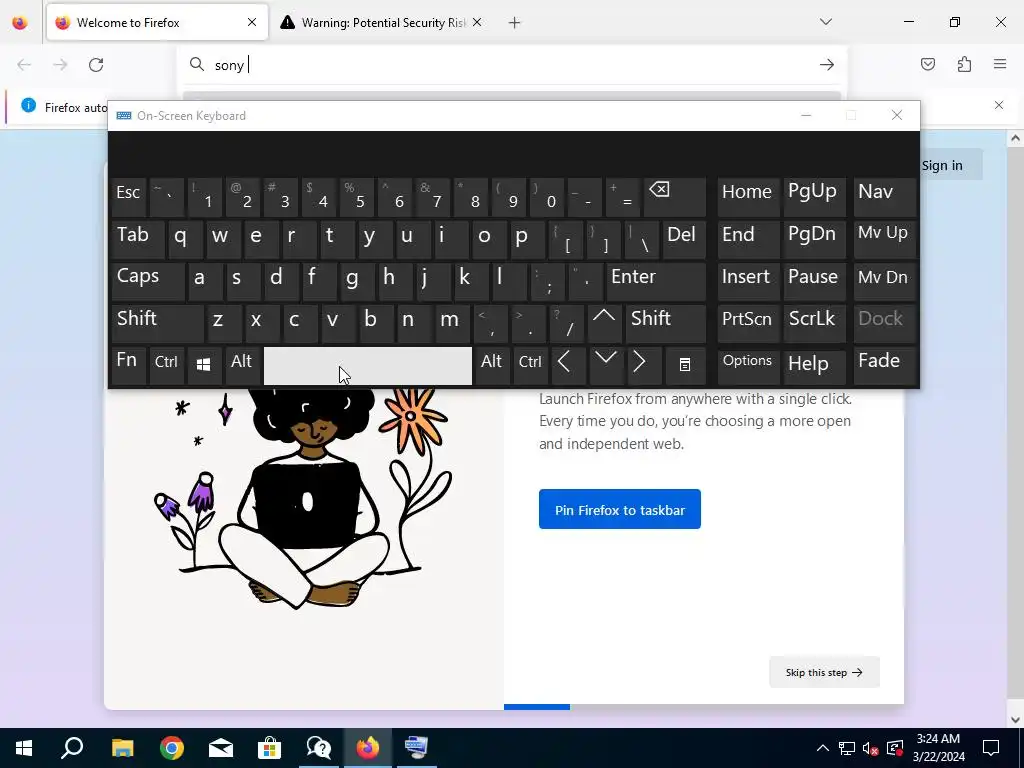The height and width of the screenshot is (768, 1024).
Task: Switch to Potential Security Risk tab
Action: tap(382, 23)
